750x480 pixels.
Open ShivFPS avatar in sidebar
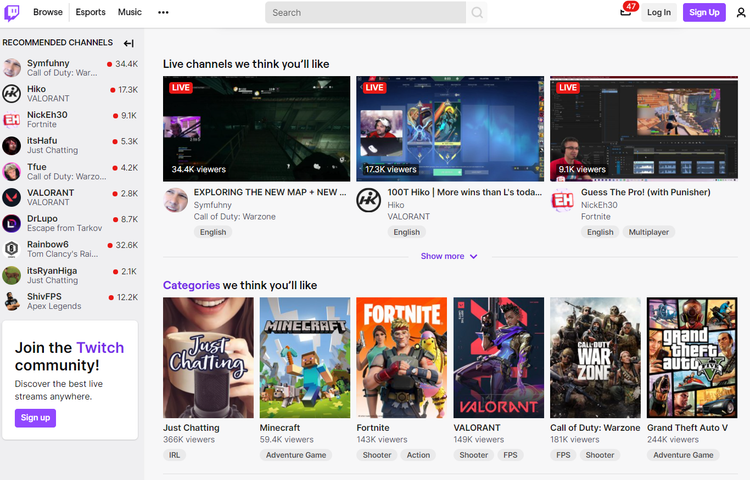12,301
